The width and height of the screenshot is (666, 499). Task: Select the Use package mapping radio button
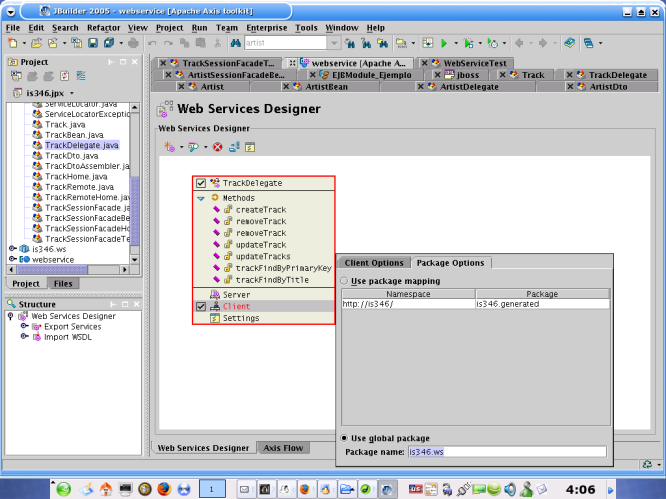coord(346,281)
